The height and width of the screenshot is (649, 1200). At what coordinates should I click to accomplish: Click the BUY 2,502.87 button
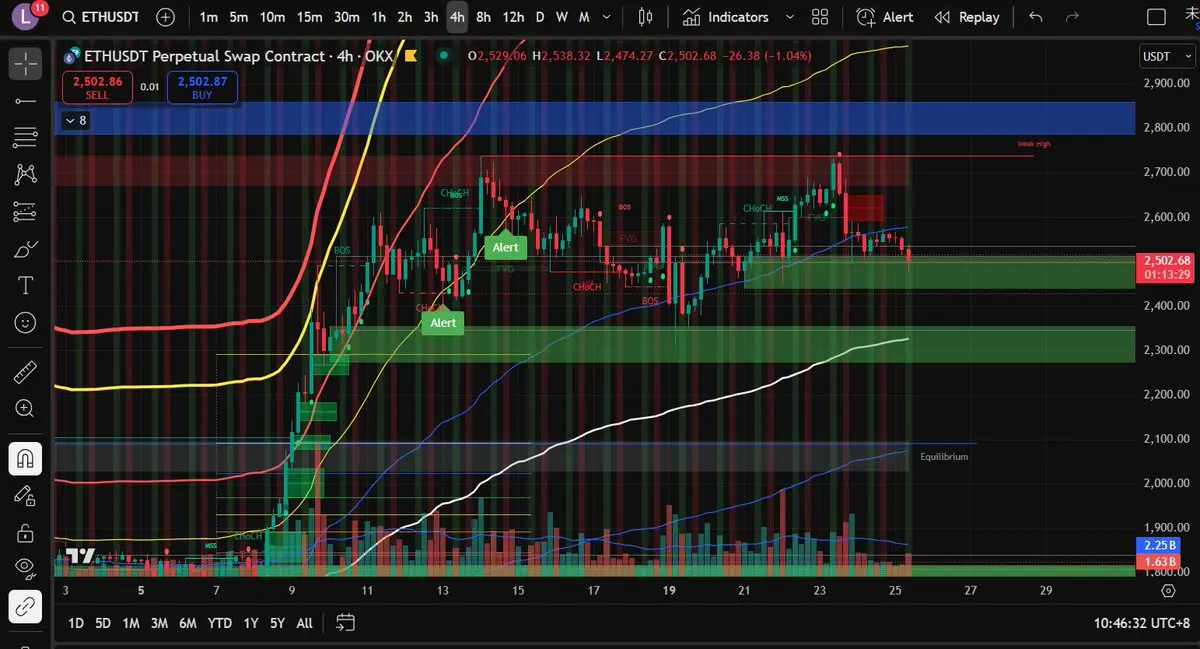click(203, 88)
